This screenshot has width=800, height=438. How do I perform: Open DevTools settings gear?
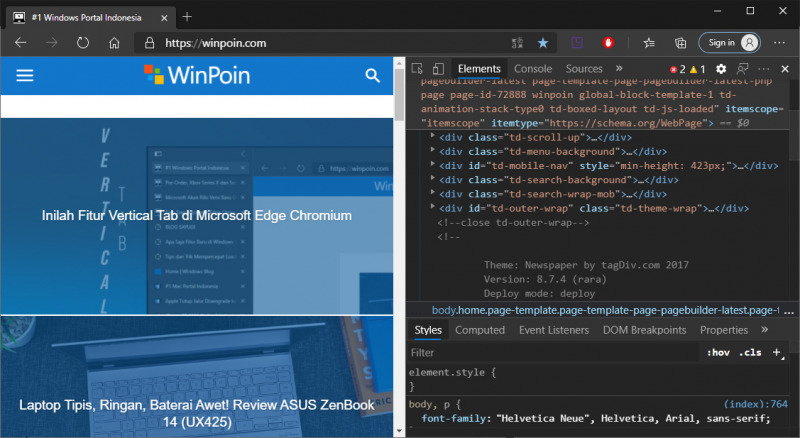click(720, 69)
